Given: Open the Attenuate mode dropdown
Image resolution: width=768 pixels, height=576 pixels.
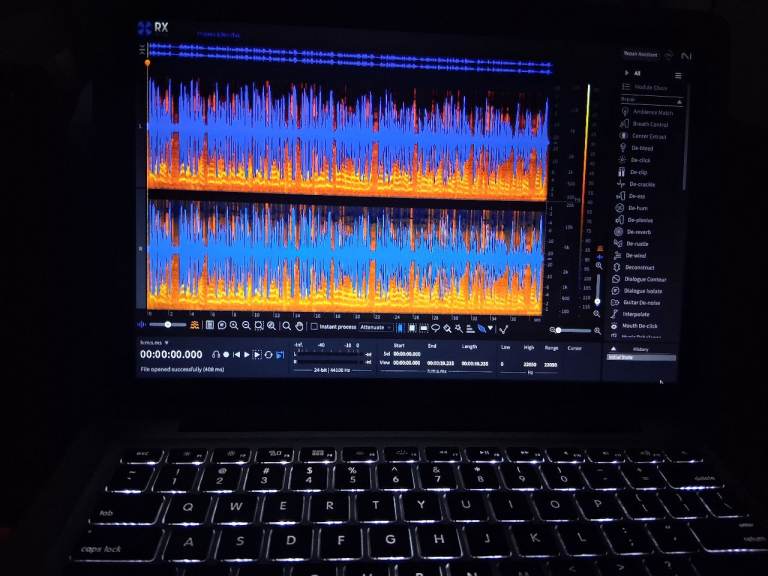Looking at the screenshot, I should pyautogui.click(x=374, y=327).
